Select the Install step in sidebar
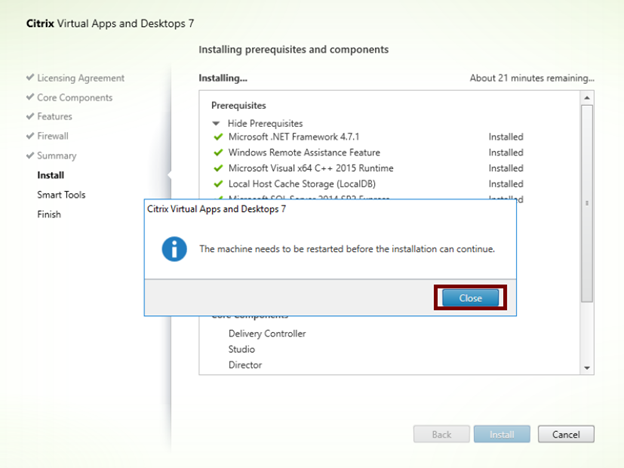The height and width of the screenshot is (468, 624). click(51, 175)
